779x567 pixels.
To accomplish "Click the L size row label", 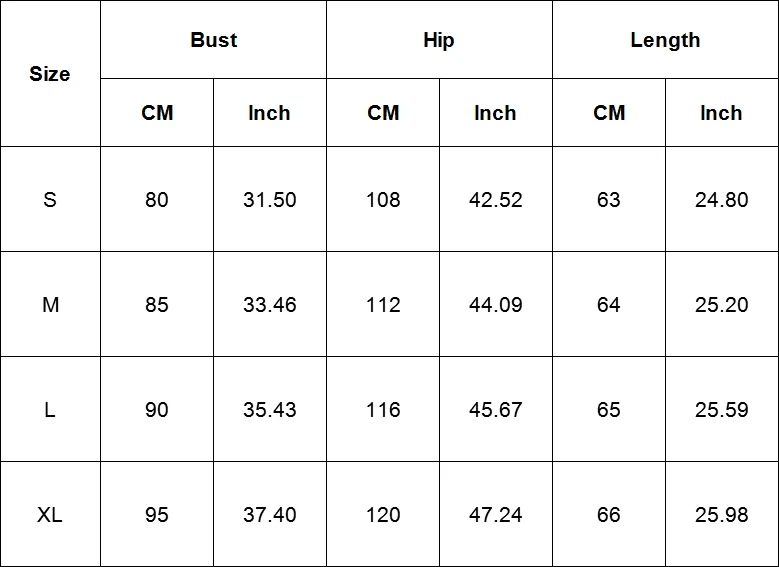I will coord(50,409).
